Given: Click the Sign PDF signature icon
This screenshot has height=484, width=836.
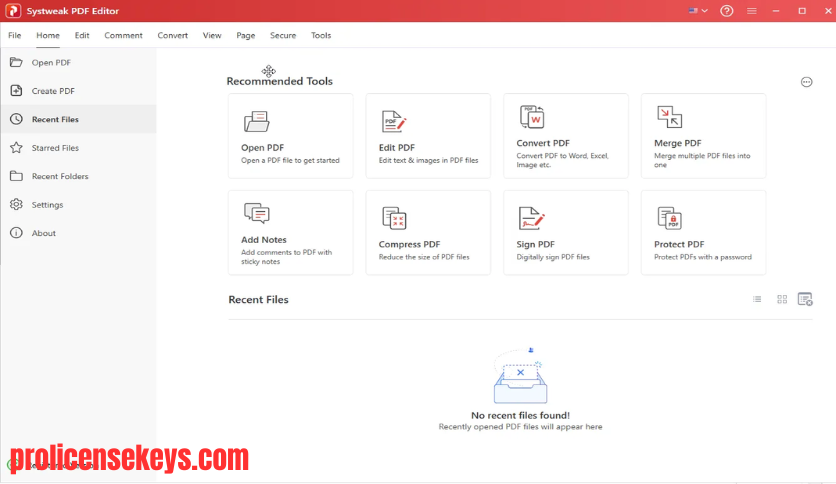Looking at the screenshot, I should click(x=532, y=218).
